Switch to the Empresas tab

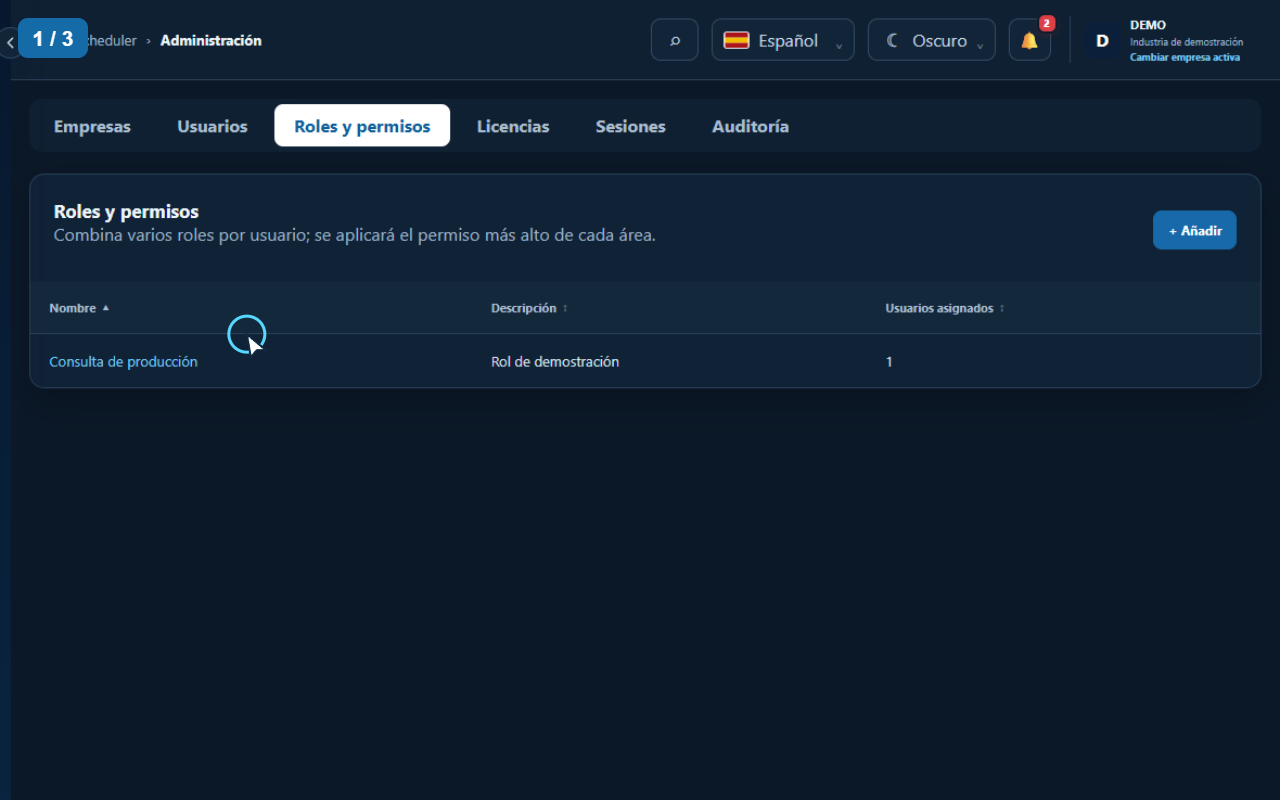tap(92, 126)
